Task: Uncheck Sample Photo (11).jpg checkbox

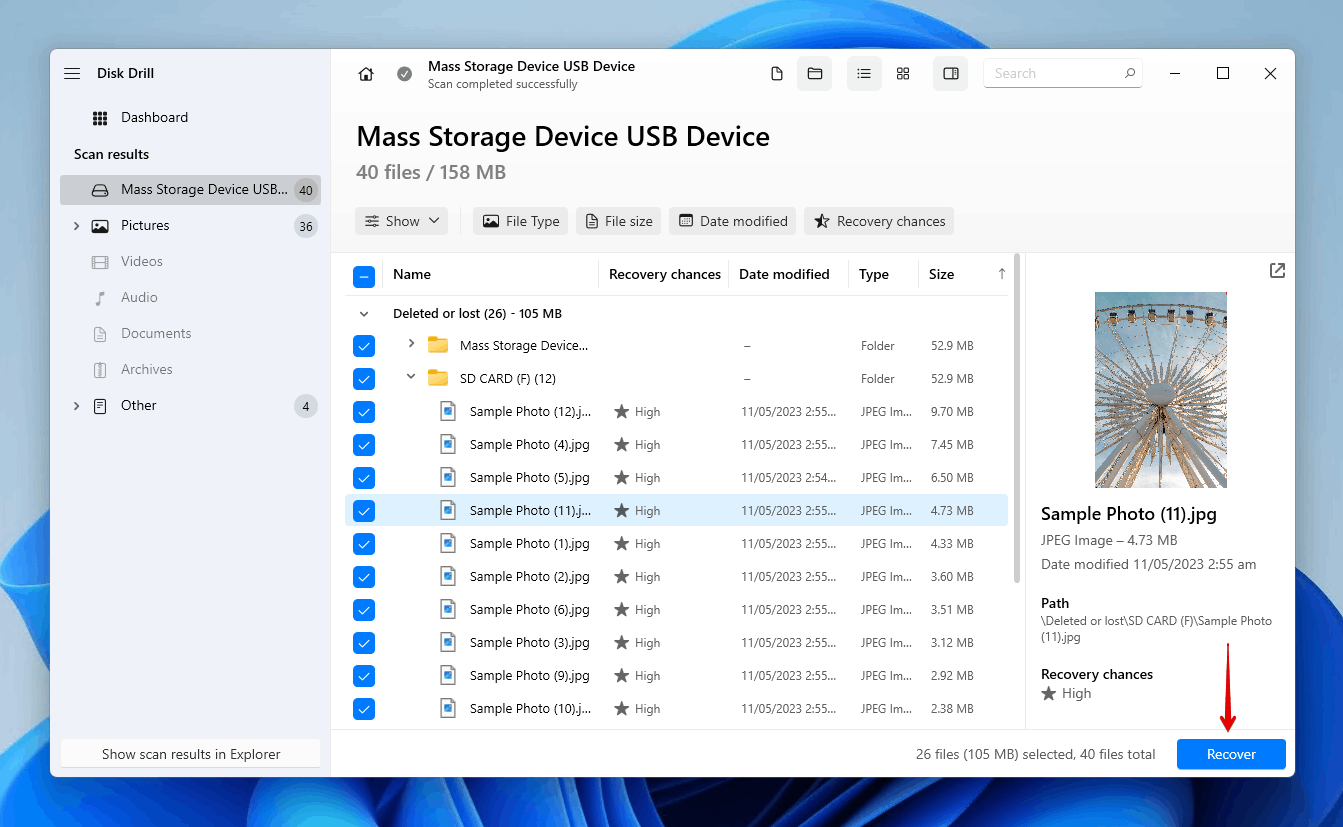Action: coord(364,511)
